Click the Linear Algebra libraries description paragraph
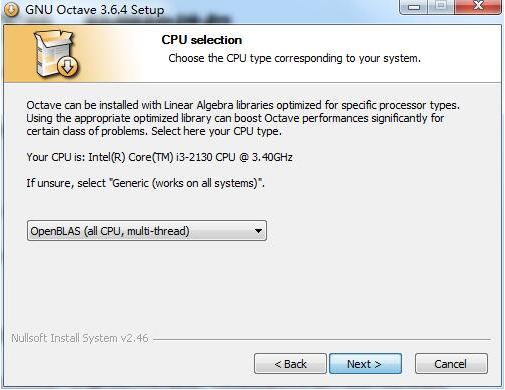 [x=243, y=118]
